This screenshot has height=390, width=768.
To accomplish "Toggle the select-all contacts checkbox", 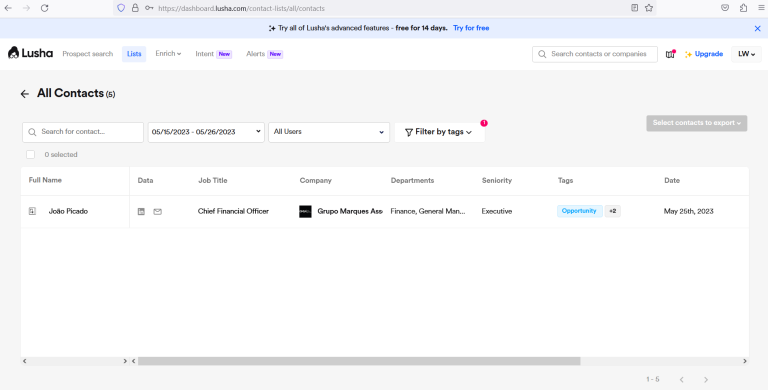I will 30,154.
